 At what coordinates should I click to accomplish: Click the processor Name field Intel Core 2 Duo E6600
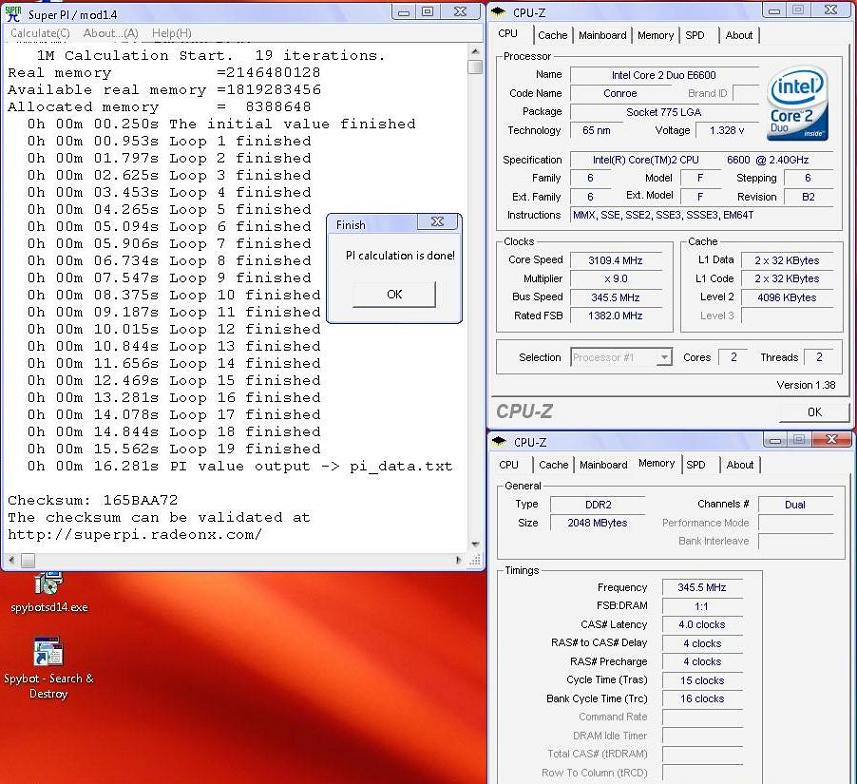click(664, 75)
